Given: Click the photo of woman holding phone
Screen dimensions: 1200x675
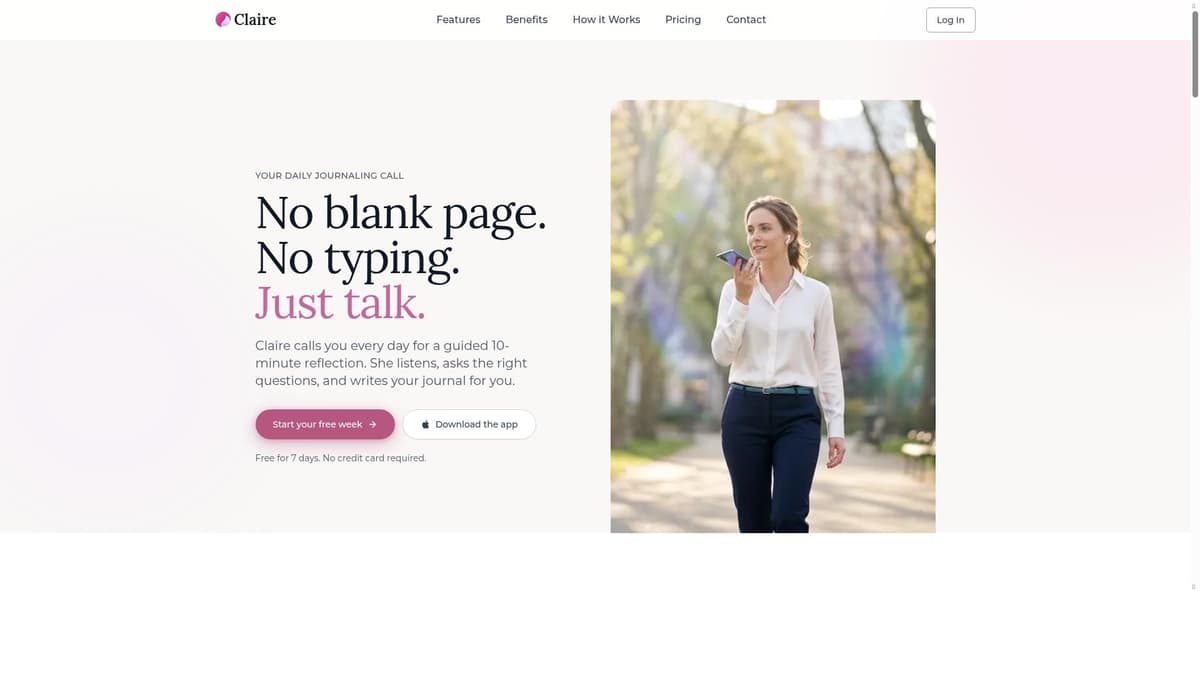Looking at the screenshot, I should [x=773, y=316].
